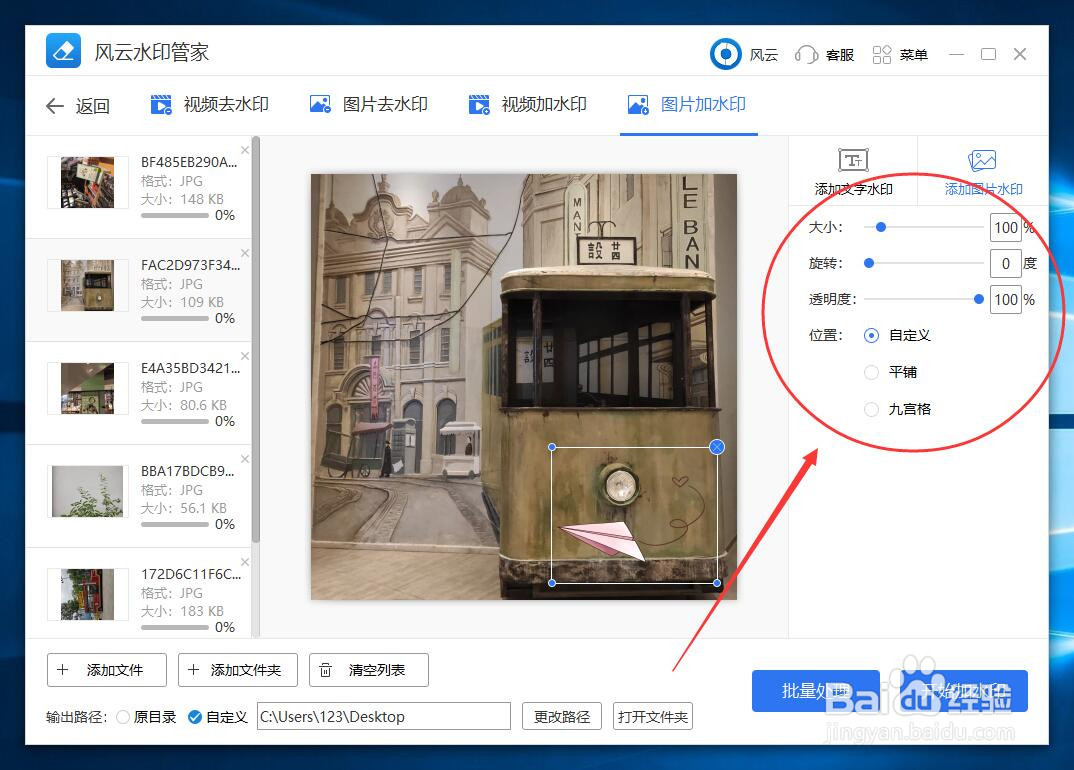Viewport: 1074px width, 770px height.
Task: Delete the BF485EB290A file from the list
Action: click(245, 148)
